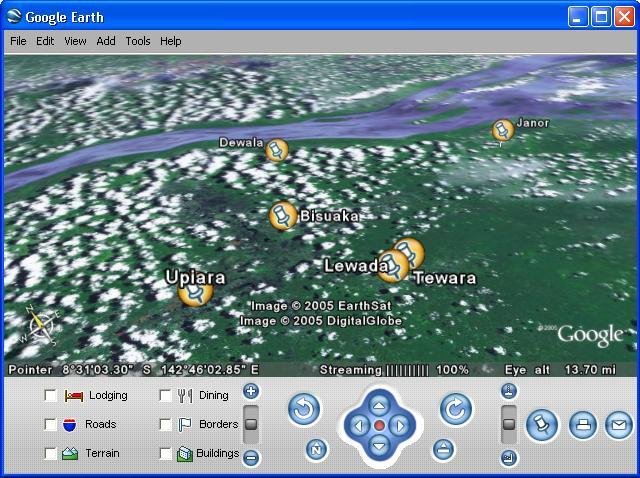This screenshot has width=640, height=478.
Task: Click the Borders layer label
Action: (x=218, y=425)
